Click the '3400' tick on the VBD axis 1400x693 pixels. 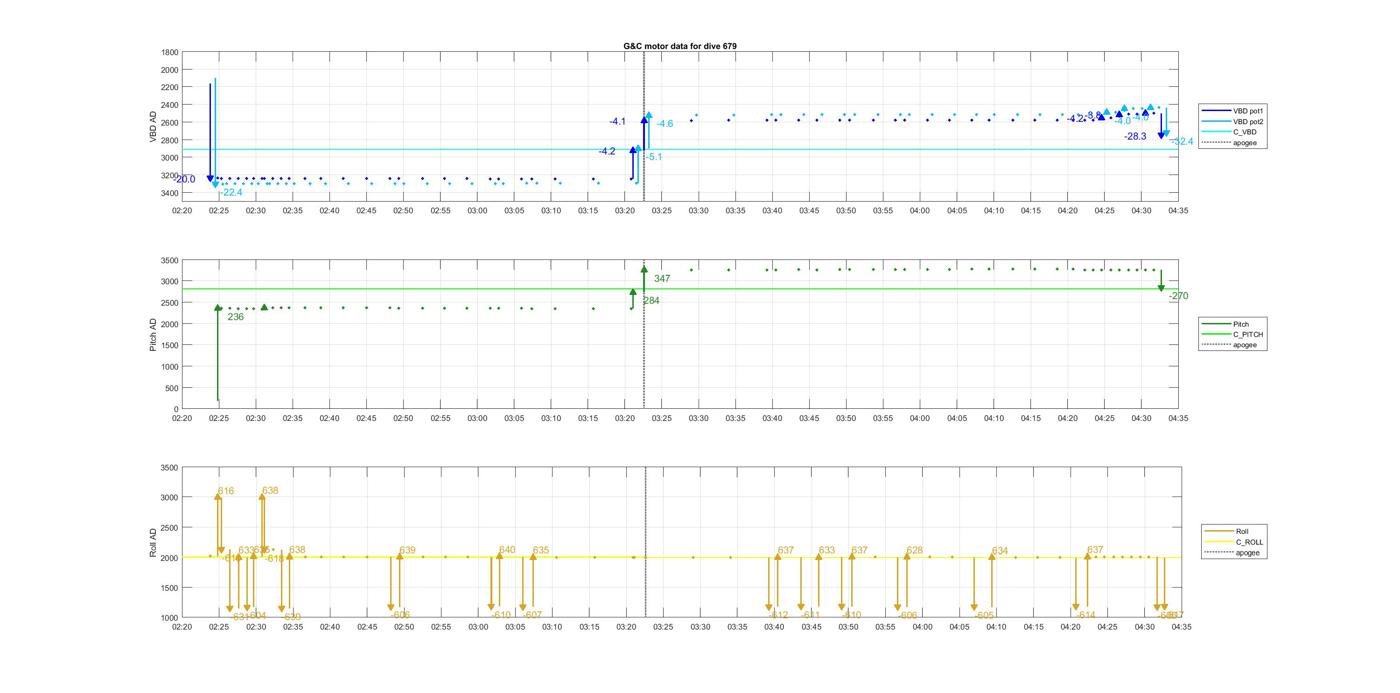(170, 193)
